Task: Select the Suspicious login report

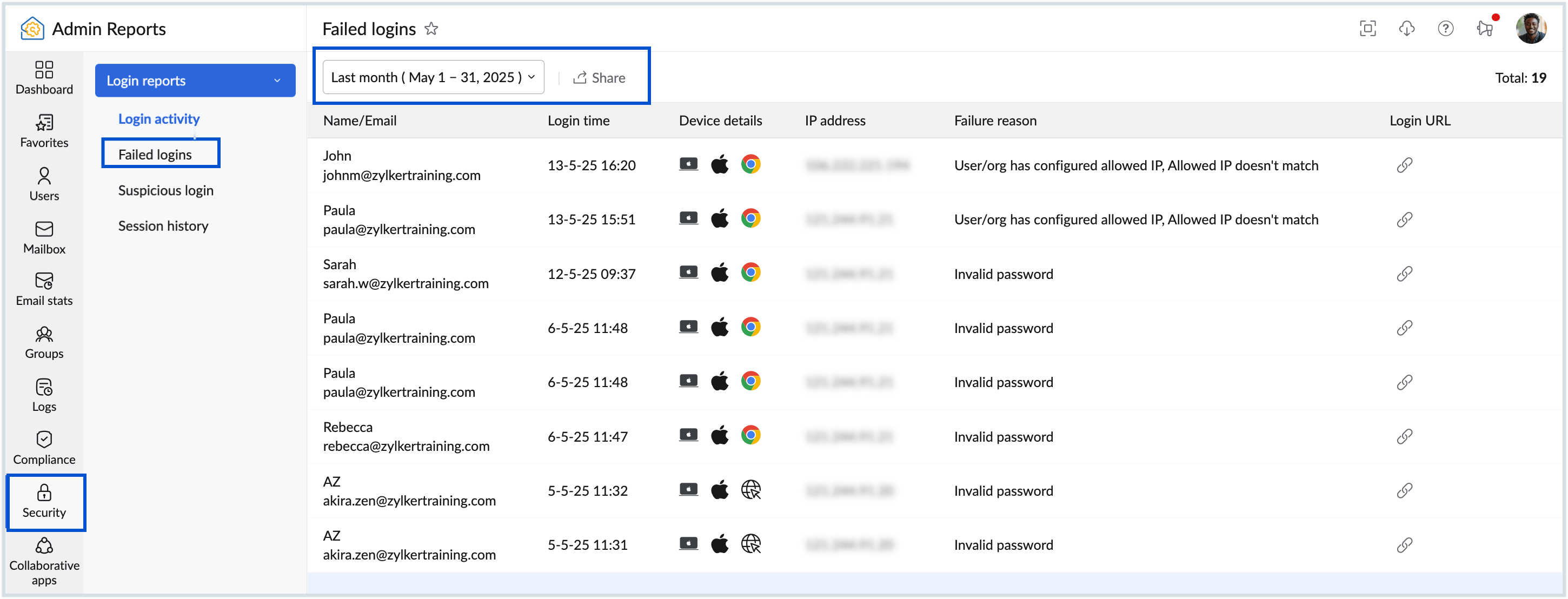Action: [x=165, y=190]
